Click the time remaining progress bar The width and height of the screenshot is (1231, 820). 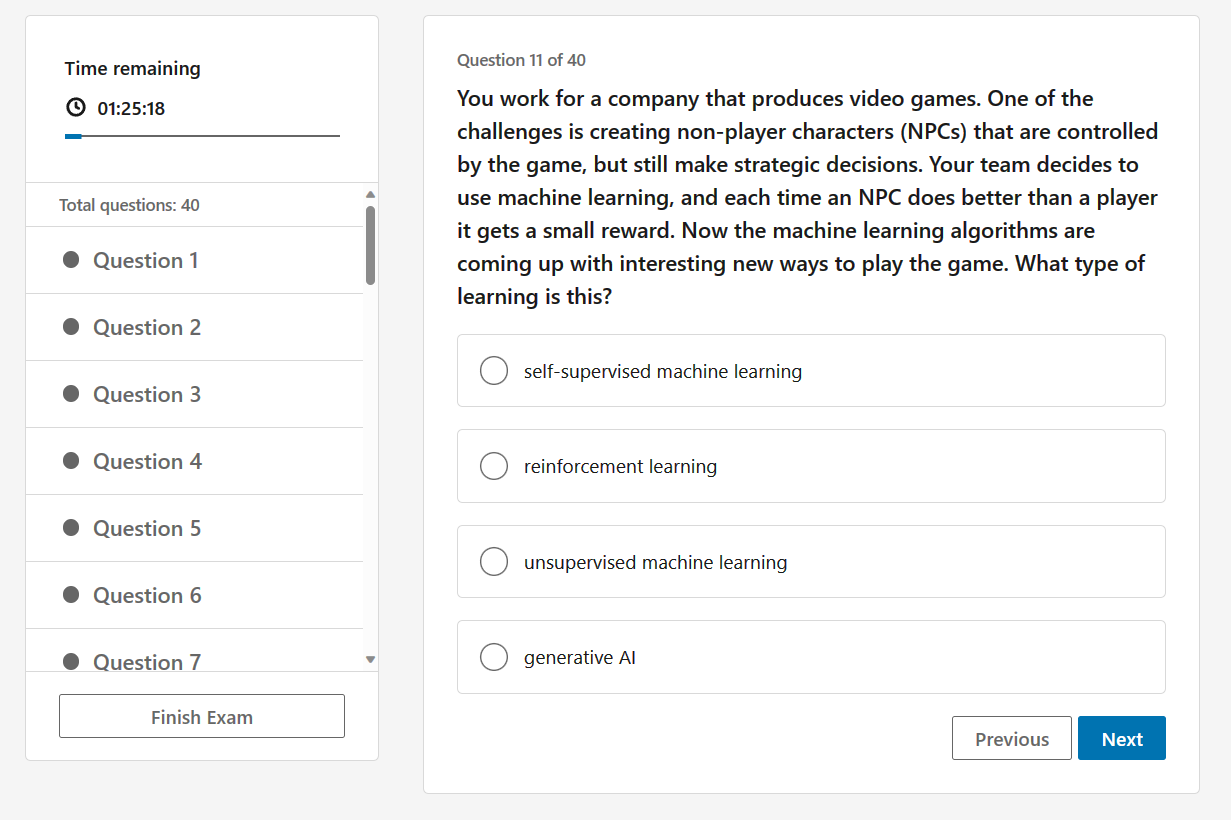point(202,136)
